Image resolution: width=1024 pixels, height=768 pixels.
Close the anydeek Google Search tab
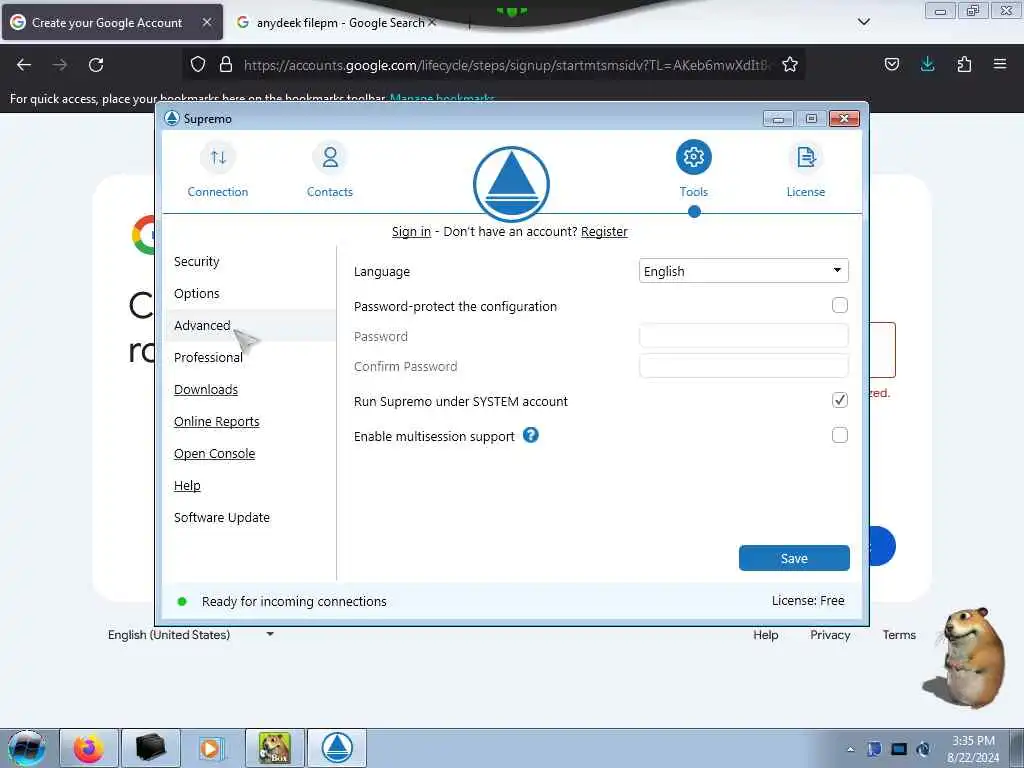432,22
